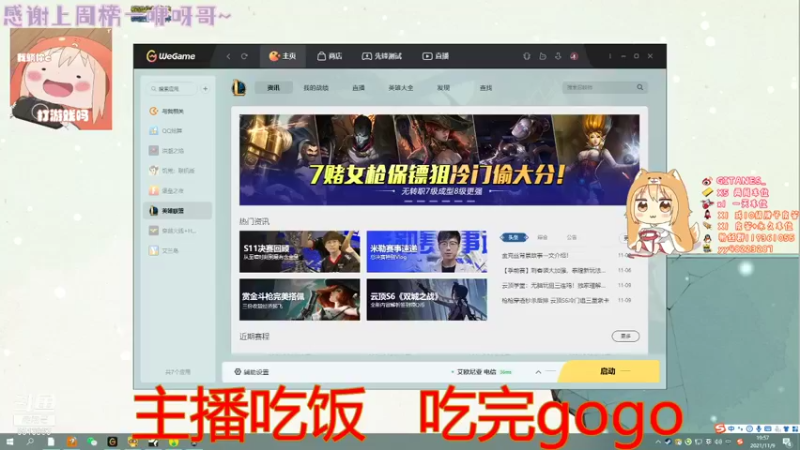
Task: Go back with the left arrow
Action: (229, 56)
